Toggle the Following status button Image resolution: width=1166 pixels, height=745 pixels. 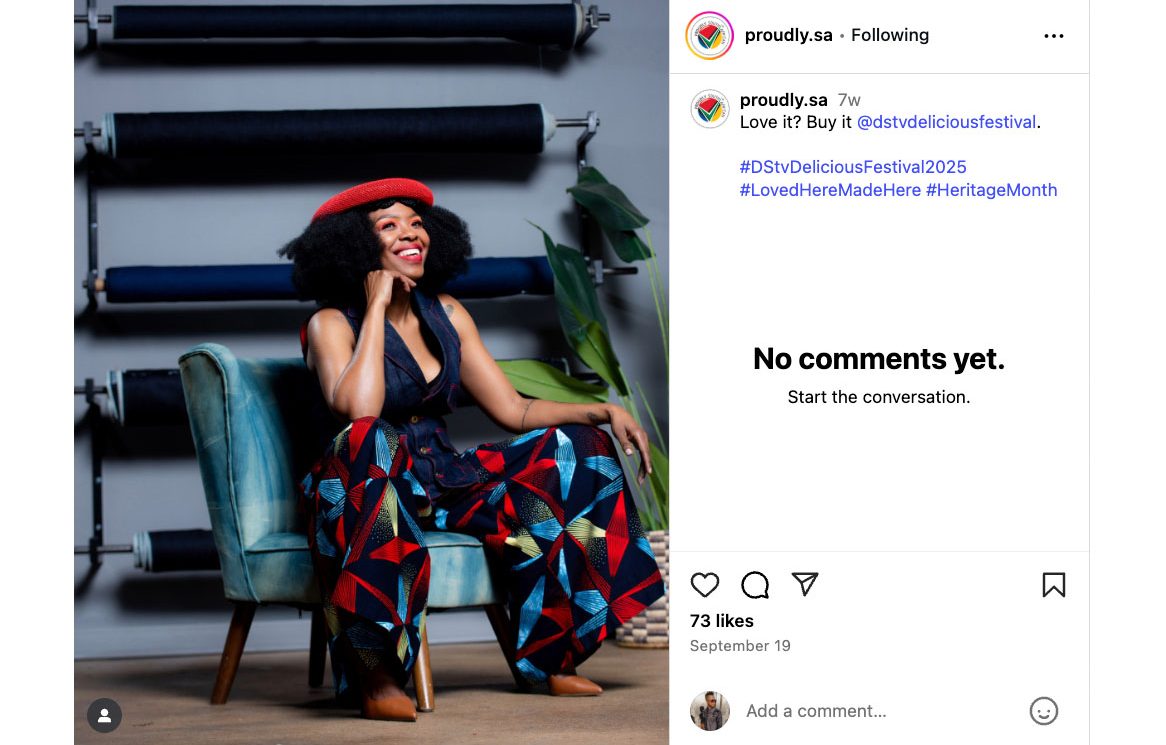890,35
